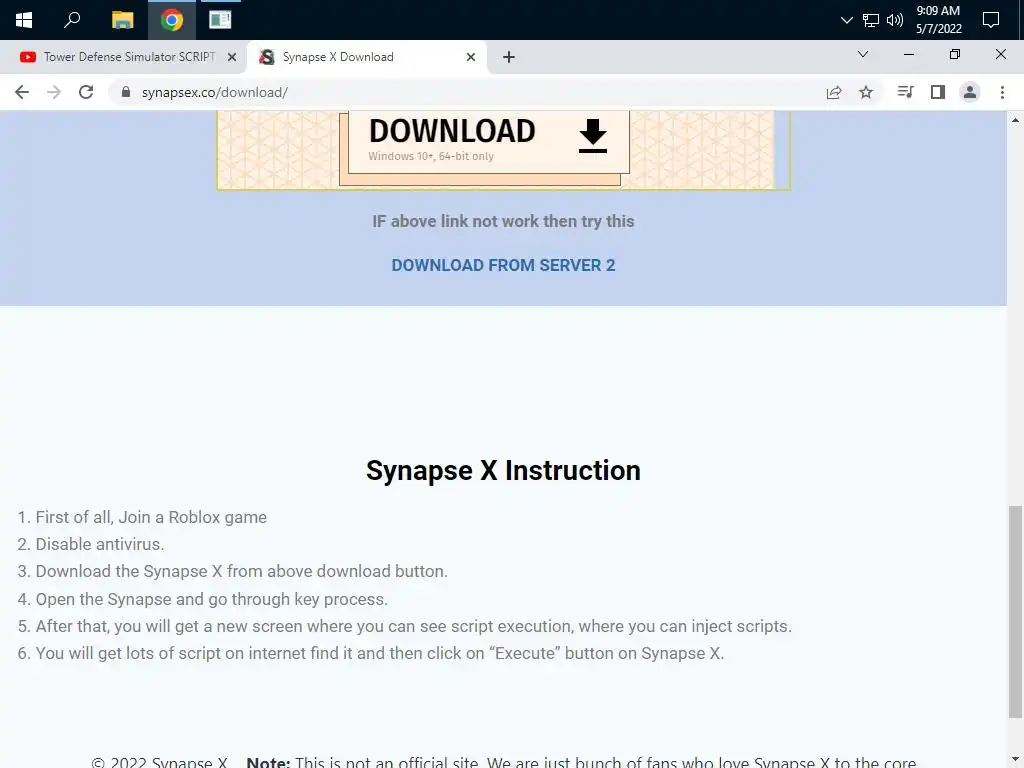1024x768 pixels.
Task: Click the black download arrow icon
Action: point(593,136)
